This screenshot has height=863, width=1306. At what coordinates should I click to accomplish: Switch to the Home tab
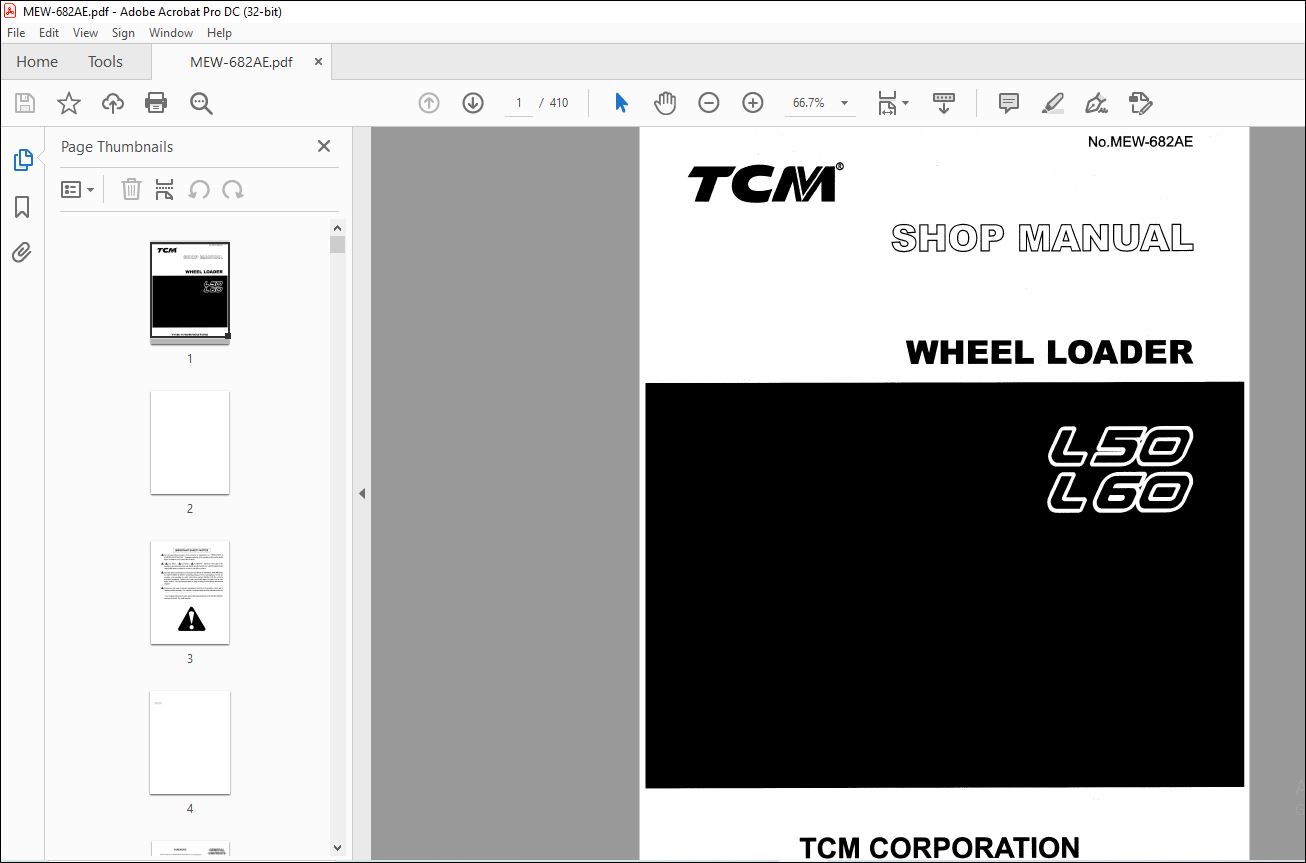tap(37, 62)
